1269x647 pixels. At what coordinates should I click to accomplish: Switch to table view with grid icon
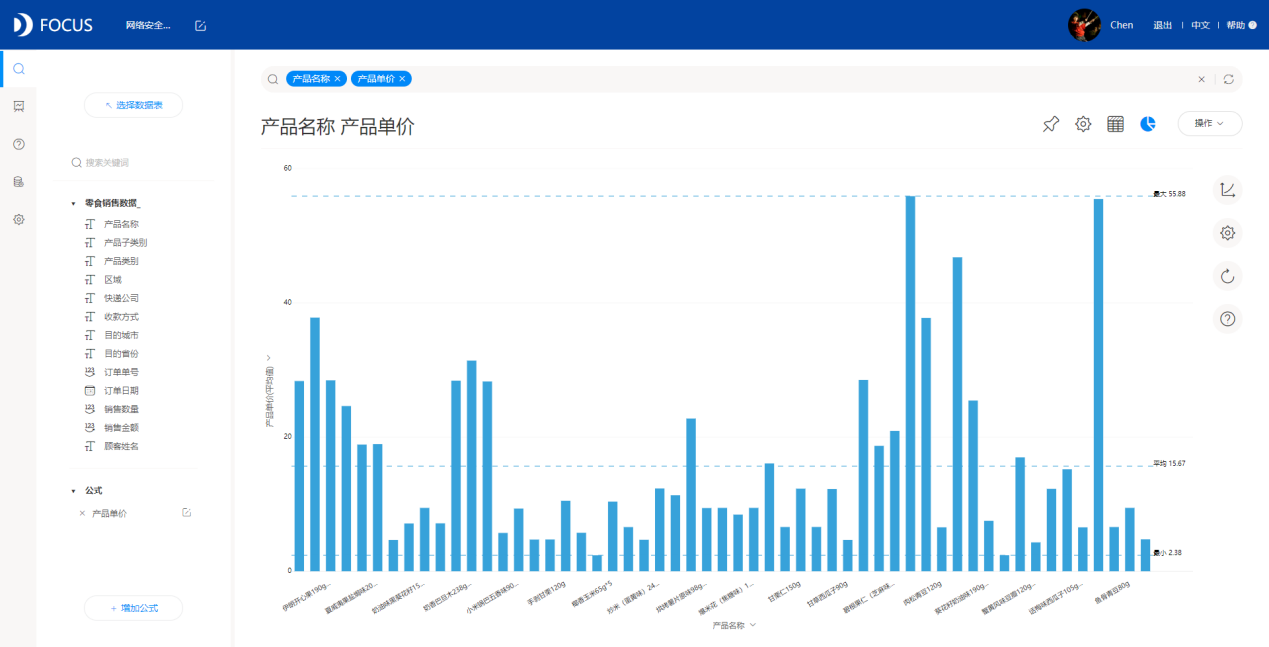pos(1114,123)
